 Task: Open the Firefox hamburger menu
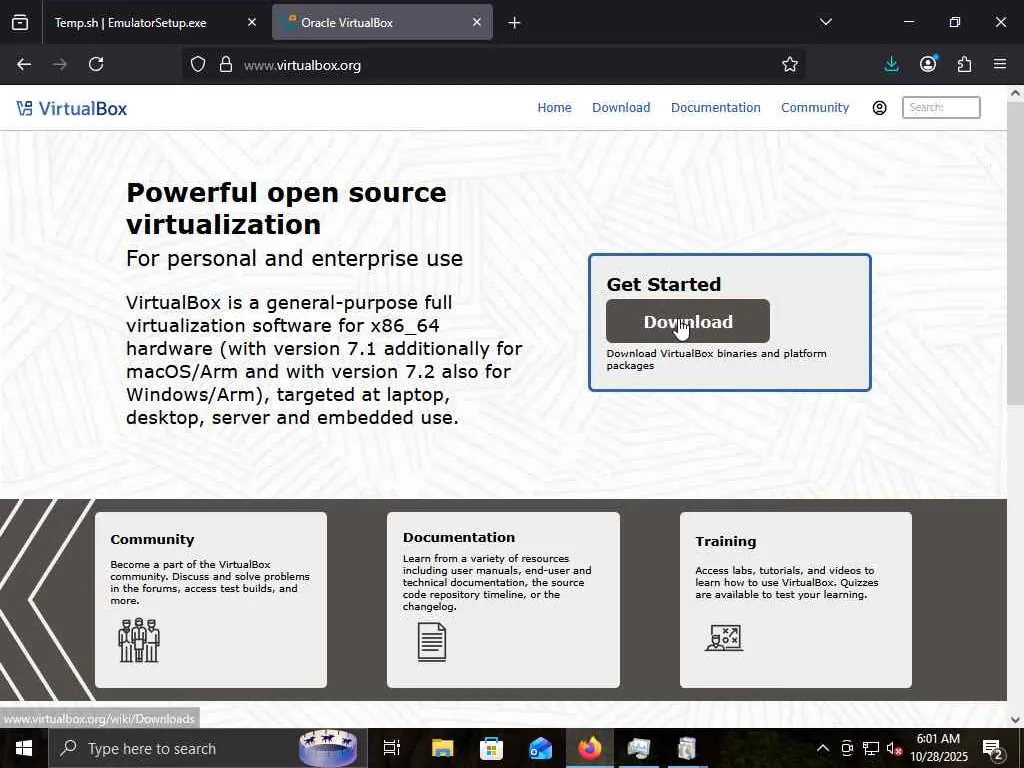click(1000, 64)
